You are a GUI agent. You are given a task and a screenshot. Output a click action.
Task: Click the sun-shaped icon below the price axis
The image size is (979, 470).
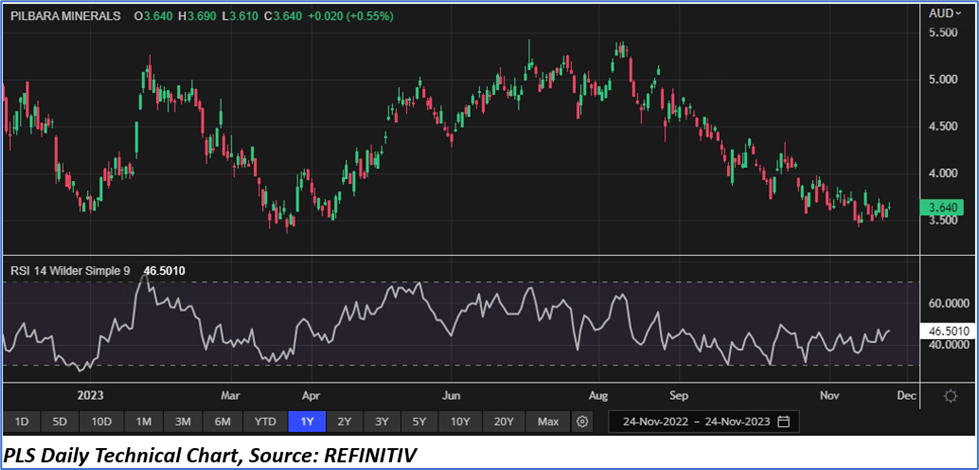[x=950, y=396]
